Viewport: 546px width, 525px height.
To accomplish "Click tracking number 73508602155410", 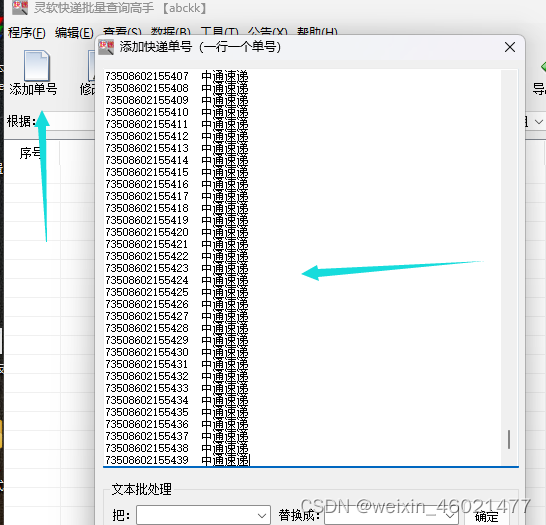I will pyautogui.click(x=147, y=112).
